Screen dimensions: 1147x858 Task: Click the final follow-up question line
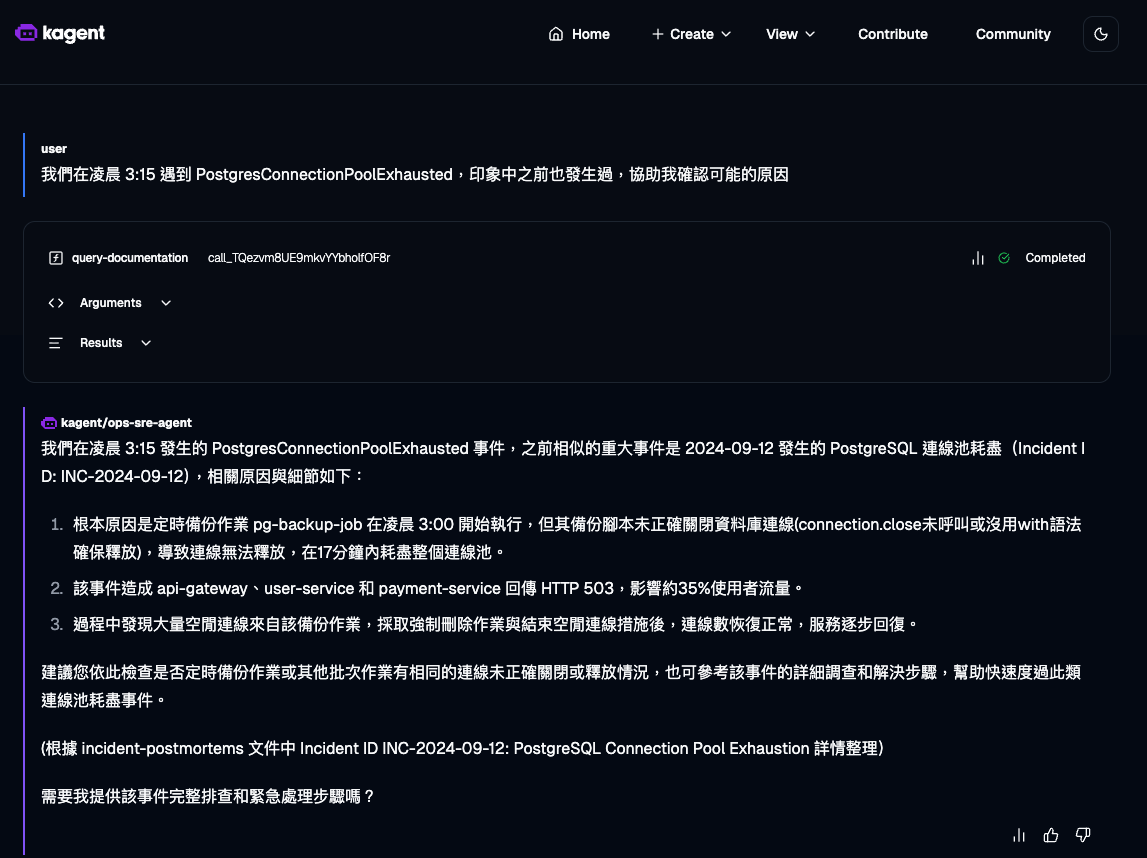tap(208, 796)
